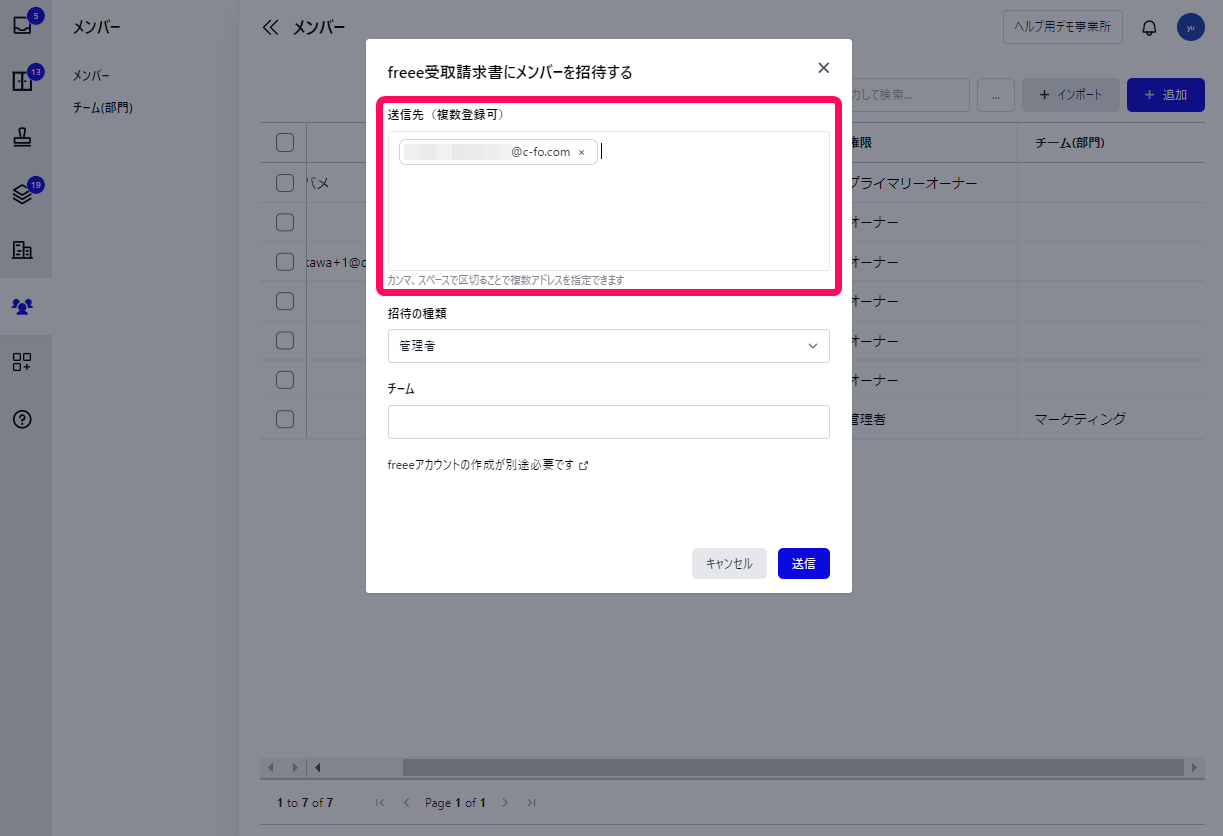Go to last page in pagination
This screenshot has width=1223, height=836.
531,802
